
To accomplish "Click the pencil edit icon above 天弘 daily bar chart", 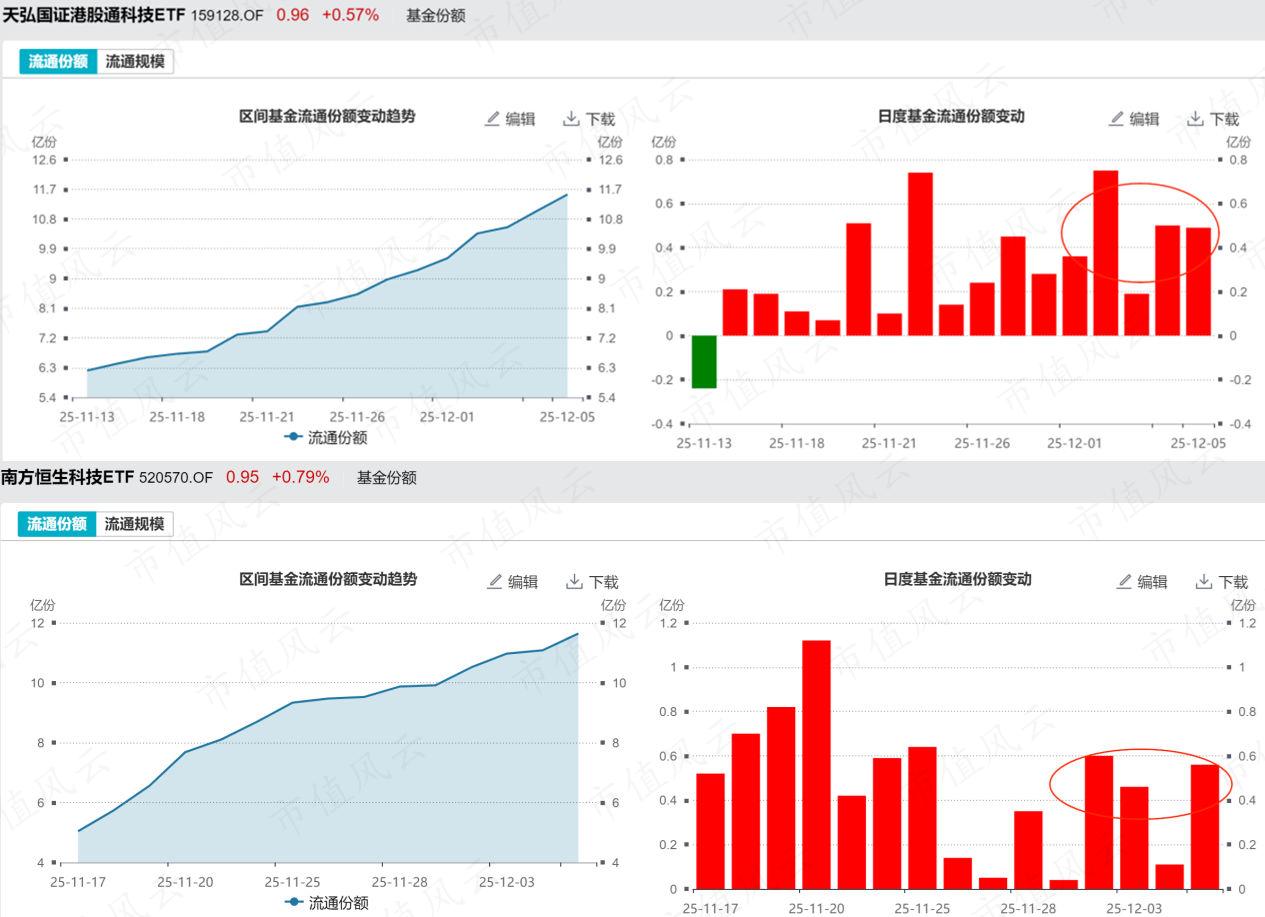I will pos(1117,119).
